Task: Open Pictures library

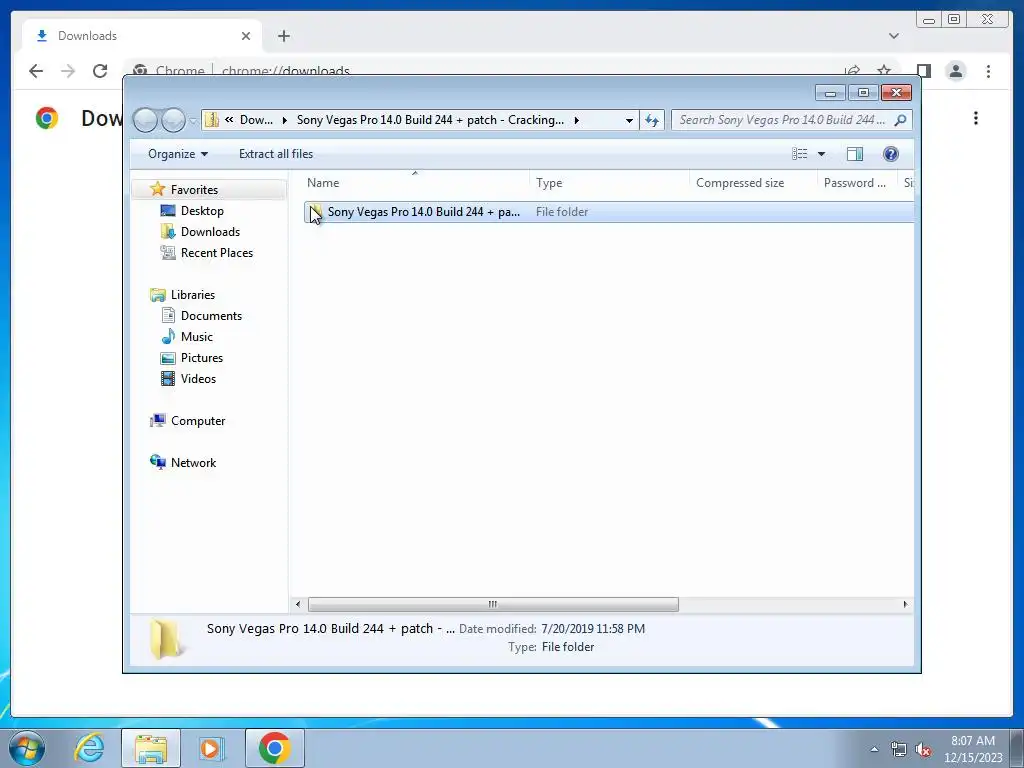Action: pyautogui.click(x=202, y=358)
